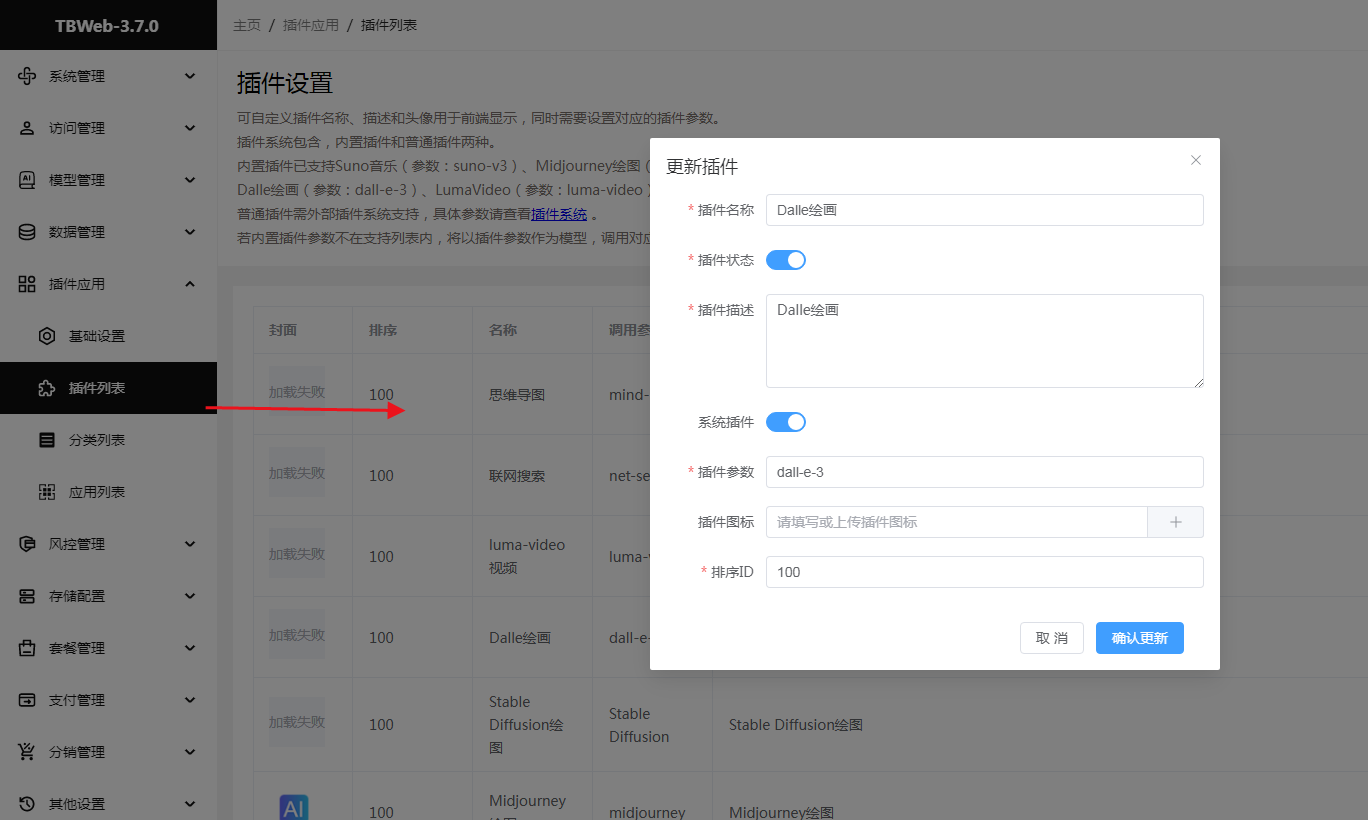Click the 风控管理 shield icon

(27, 544)
